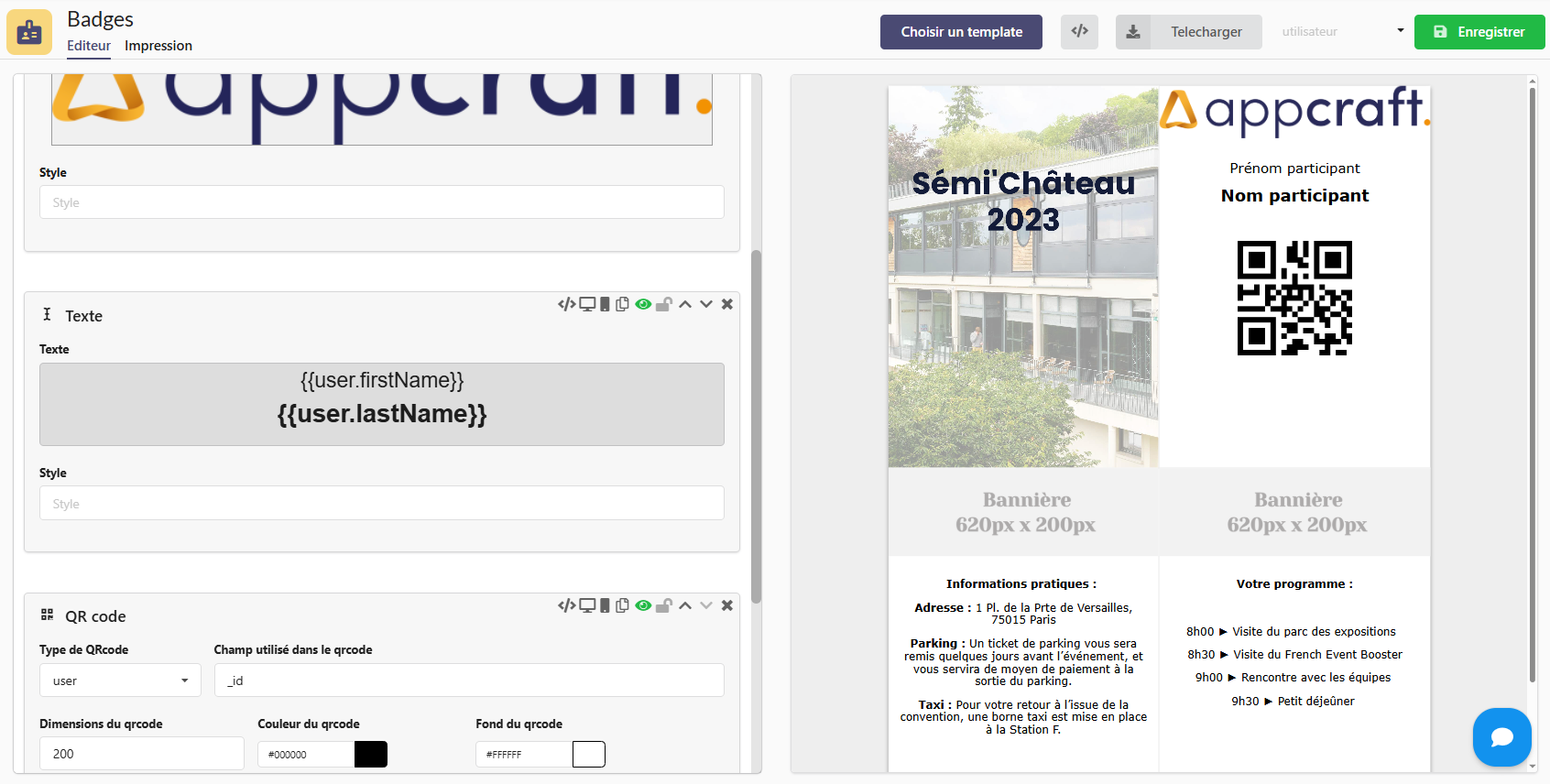
Task: Open the black Couleur du qrcode swatch
Action: (371, 754)
